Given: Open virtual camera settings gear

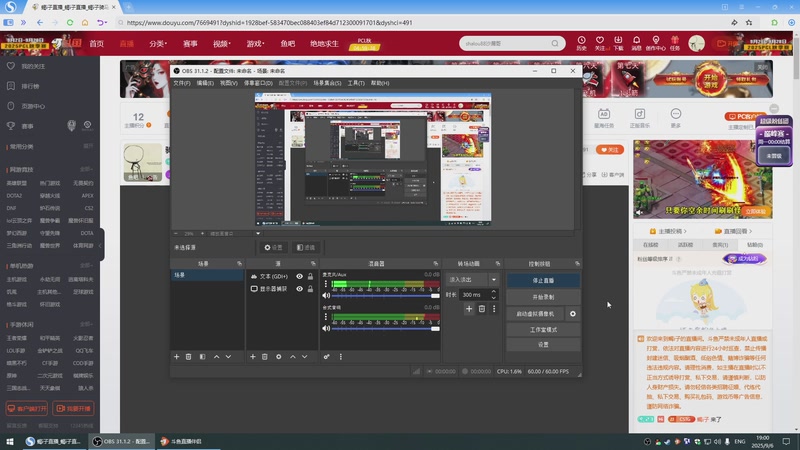Looking at the screenshot, I should coord(573,314).
